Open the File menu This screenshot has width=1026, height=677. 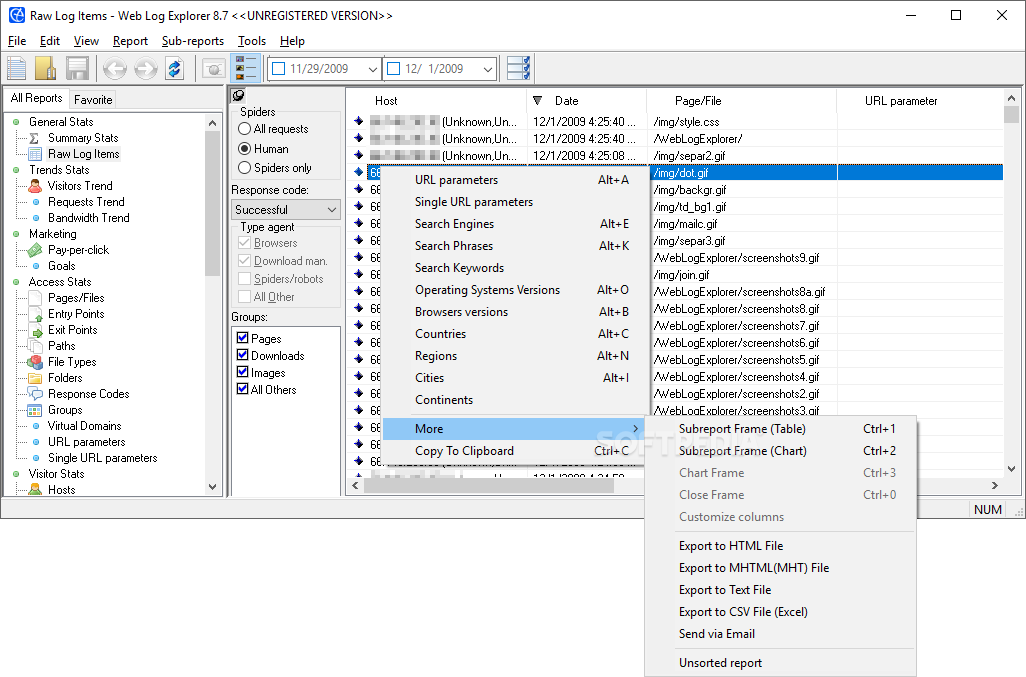pyautogui.click(x=17, y=41)
